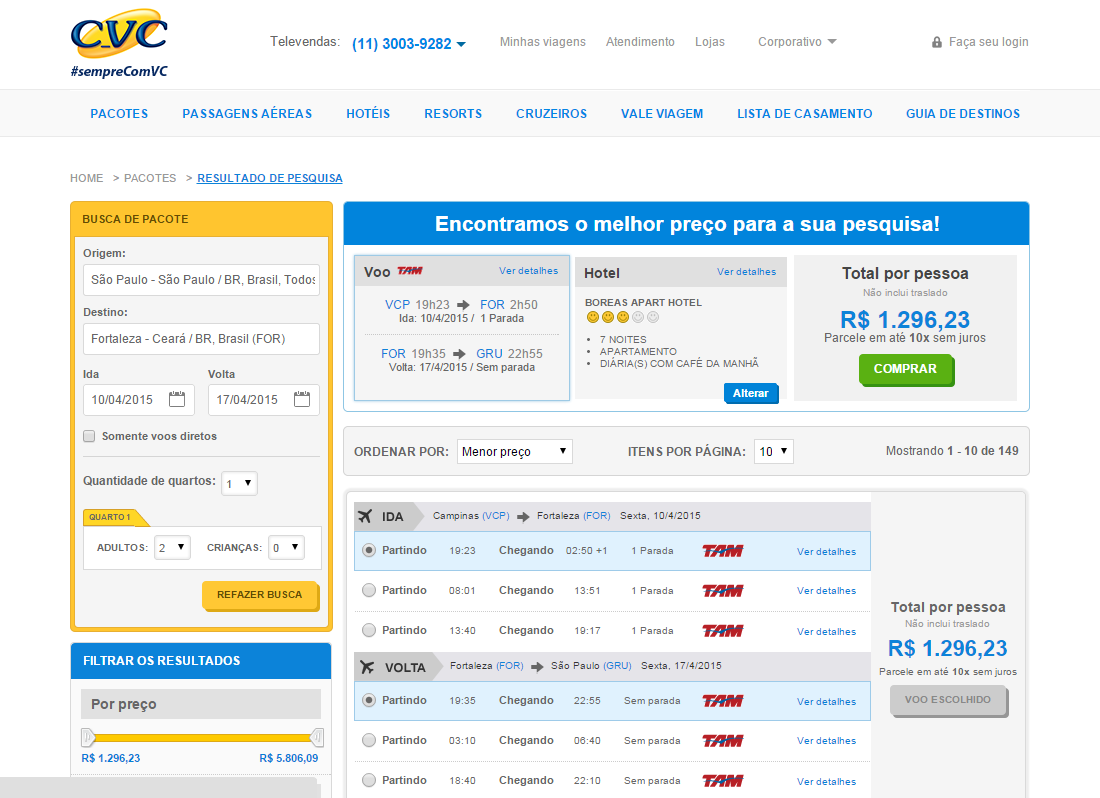The image size is (1100, 798).
Task: Click arrow between Fortaleza and São Paulo in VOLTA header
Action: click(537, 667)
